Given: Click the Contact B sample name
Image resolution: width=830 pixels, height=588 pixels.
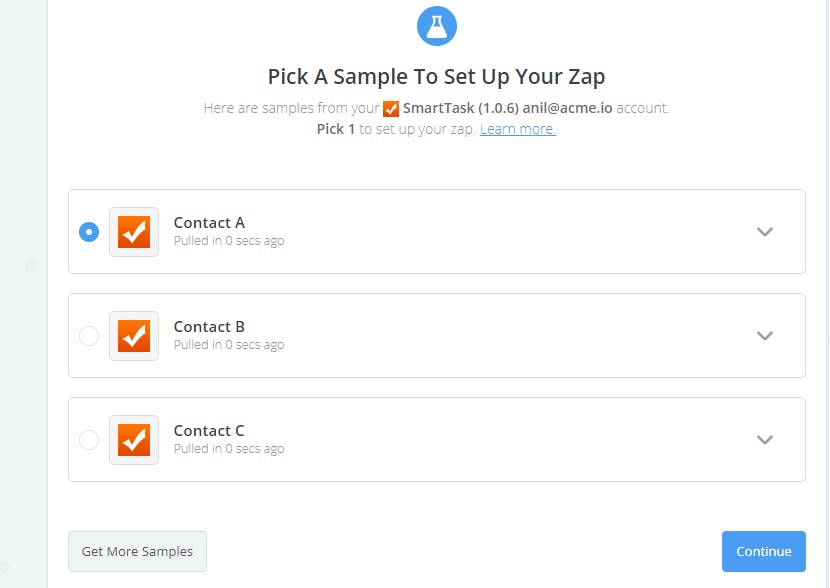Looking at the screenshot, I should [209, 327].
